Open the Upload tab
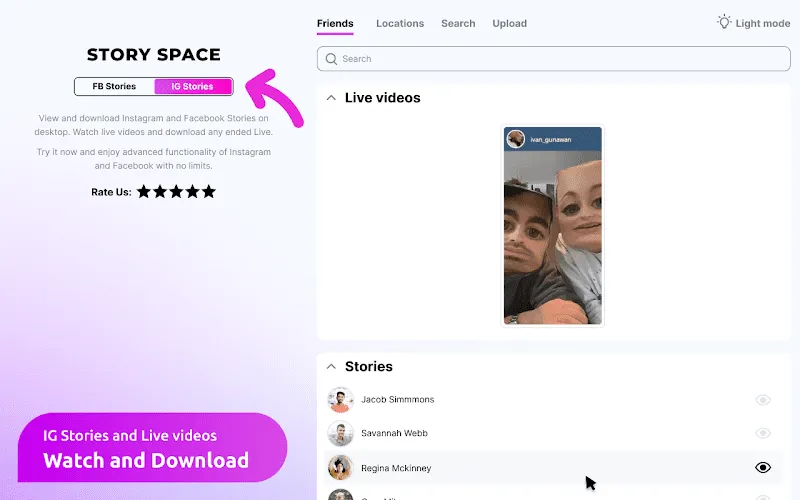This screenshot has height=500, width=800. pyautogui.click(x=509, y=23)
